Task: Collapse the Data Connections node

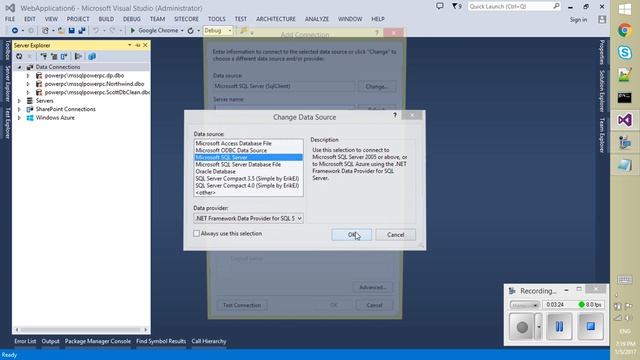Action: 19,67
